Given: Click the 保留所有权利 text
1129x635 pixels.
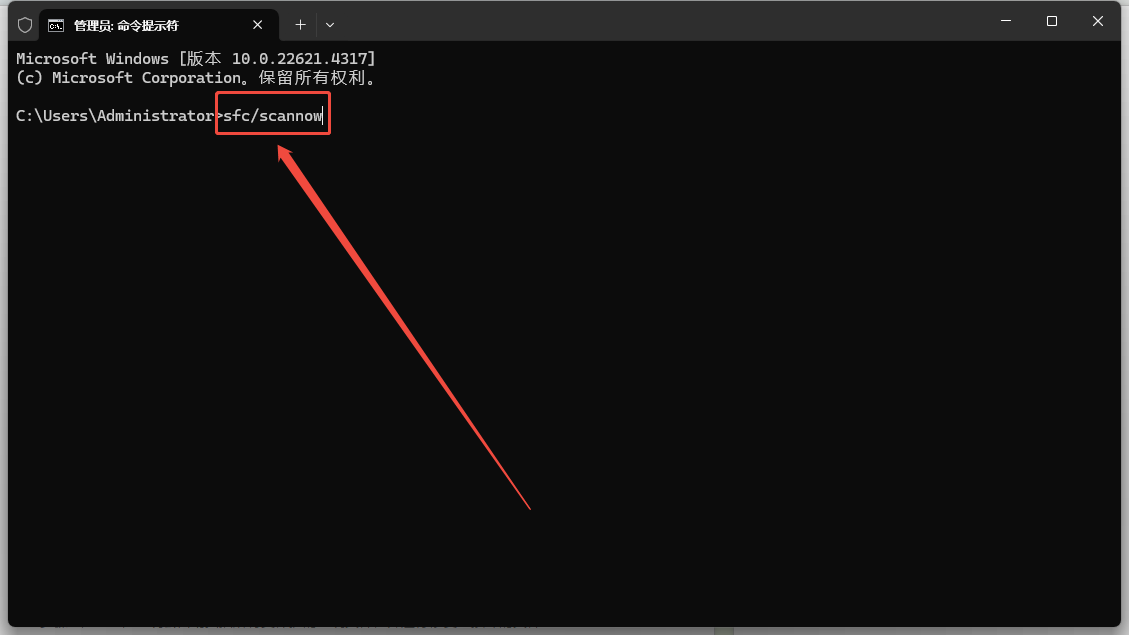Looking at the screenshot, I should (x=312, y=78).
